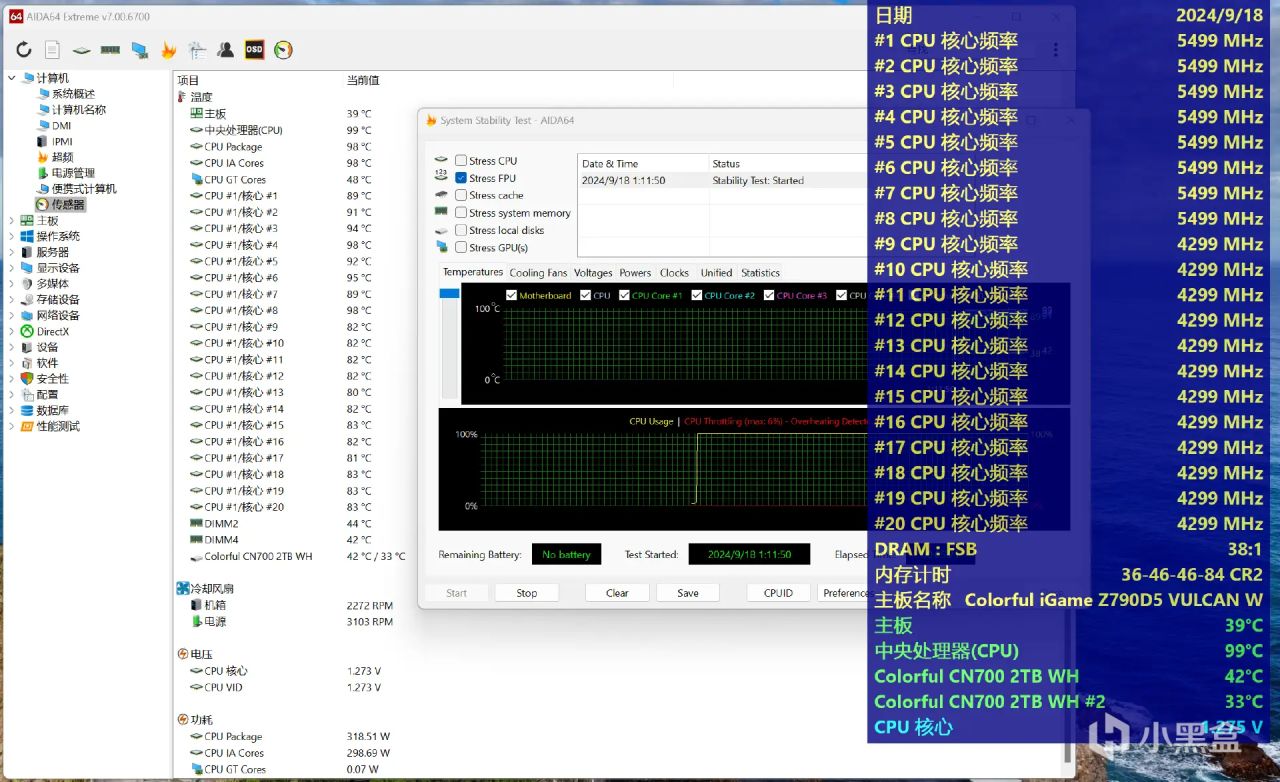Expand the DirectX tree node
This screenshot has width=1280, height=782.
(12, 331)
